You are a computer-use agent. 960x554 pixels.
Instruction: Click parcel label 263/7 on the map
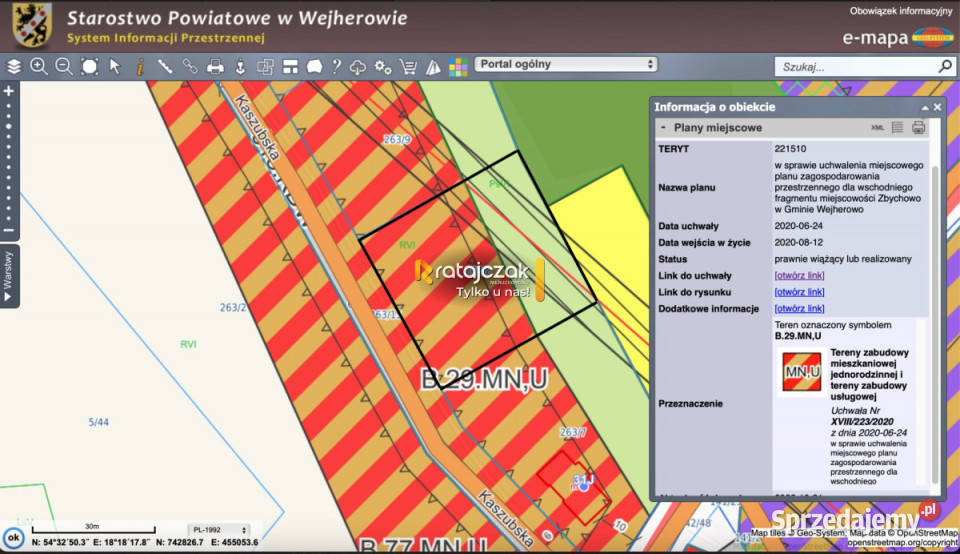coord(573,432)
